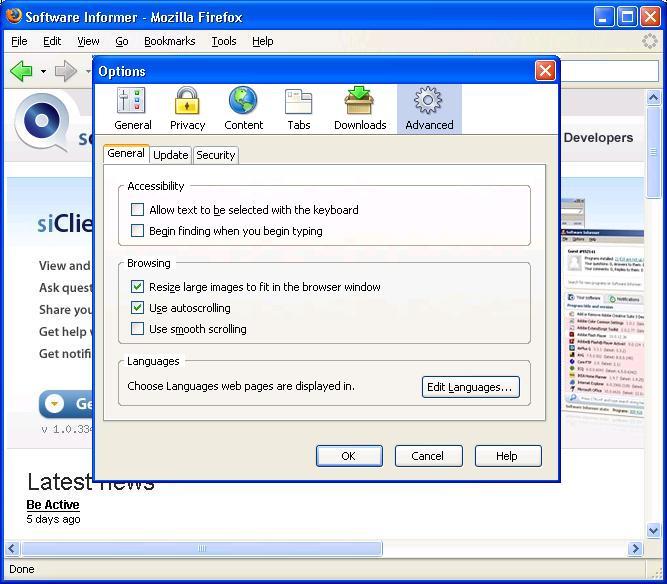Open the Privacy padlock category
667x584 pixels.
tap(187, 109)
